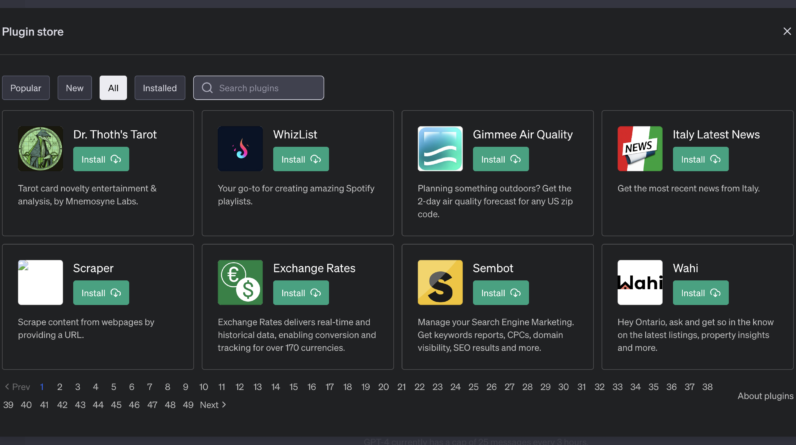The width and height of the screenshot is (796, 445).
Task: Go to page 1
Action: pyautogui.click(x=42, y=387)
